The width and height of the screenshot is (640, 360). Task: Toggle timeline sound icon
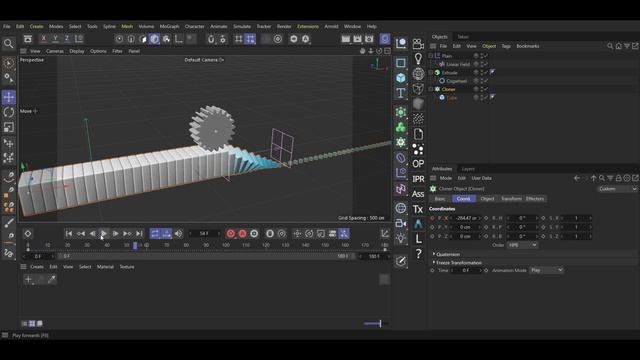(178, 233)
